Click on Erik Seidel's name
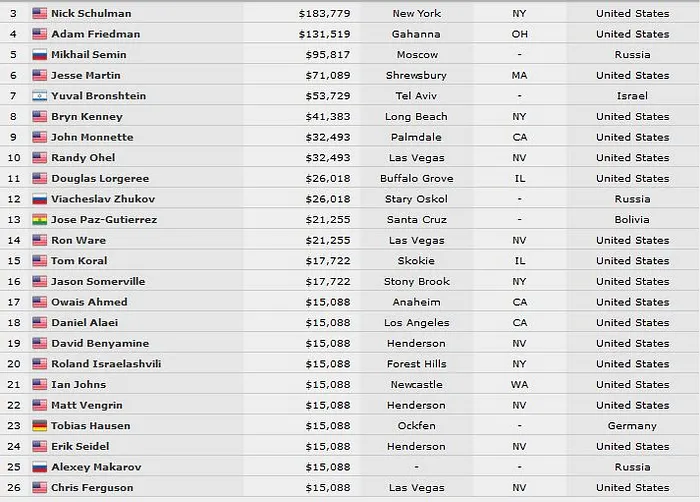 click(x=80, y=446)
